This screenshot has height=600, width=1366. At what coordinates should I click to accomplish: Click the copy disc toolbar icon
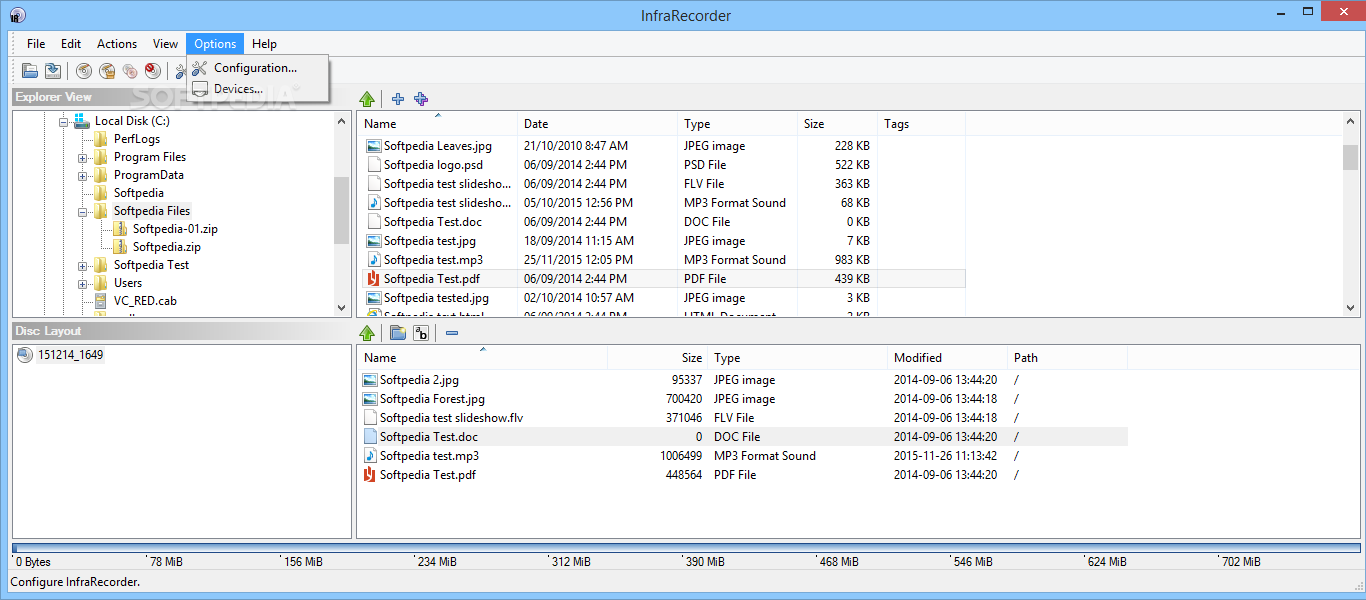click(x=130, y=70)
